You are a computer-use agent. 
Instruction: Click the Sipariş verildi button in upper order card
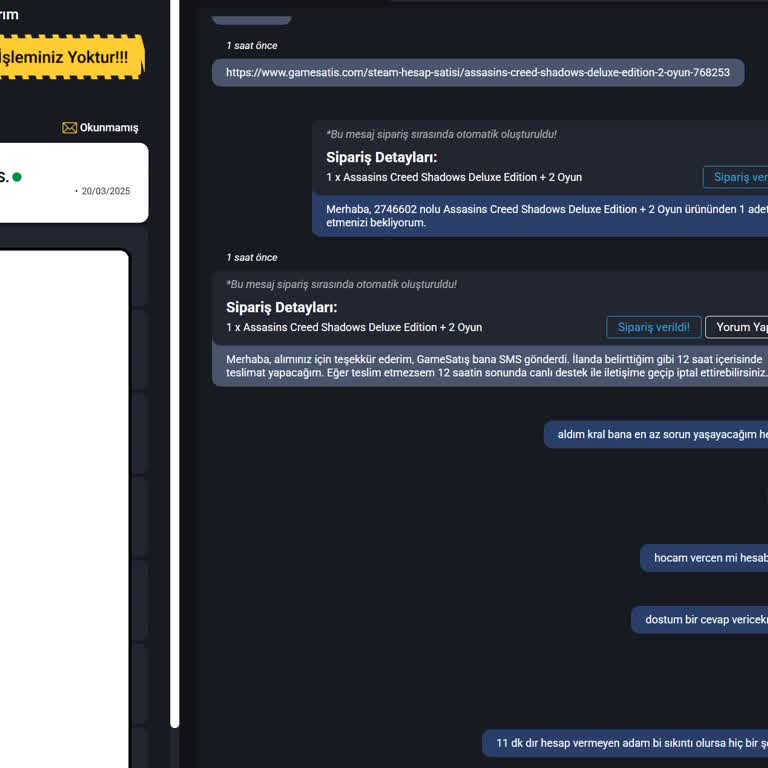(736, 177)
